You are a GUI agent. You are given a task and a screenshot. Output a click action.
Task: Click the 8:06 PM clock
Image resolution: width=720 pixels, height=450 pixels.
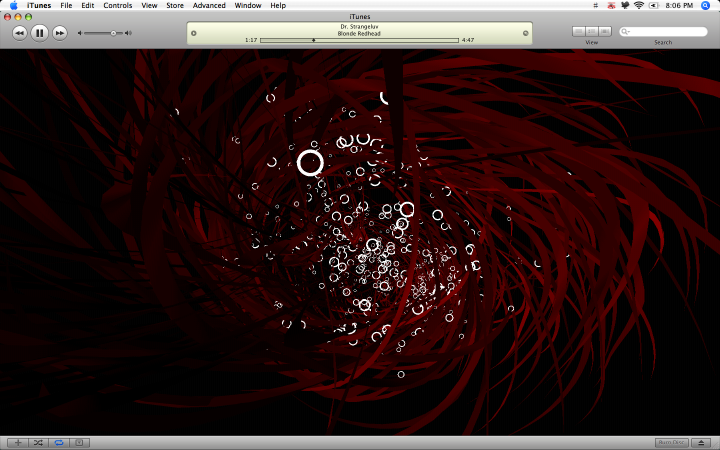(x=679, y=6)
